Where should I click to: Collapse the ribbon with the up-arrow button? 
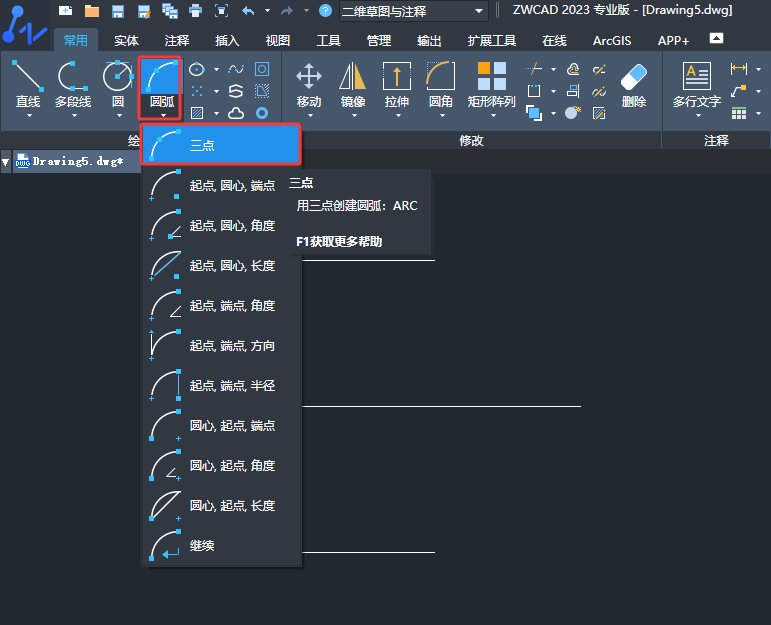pyautogui.click(x=716, y=38)
